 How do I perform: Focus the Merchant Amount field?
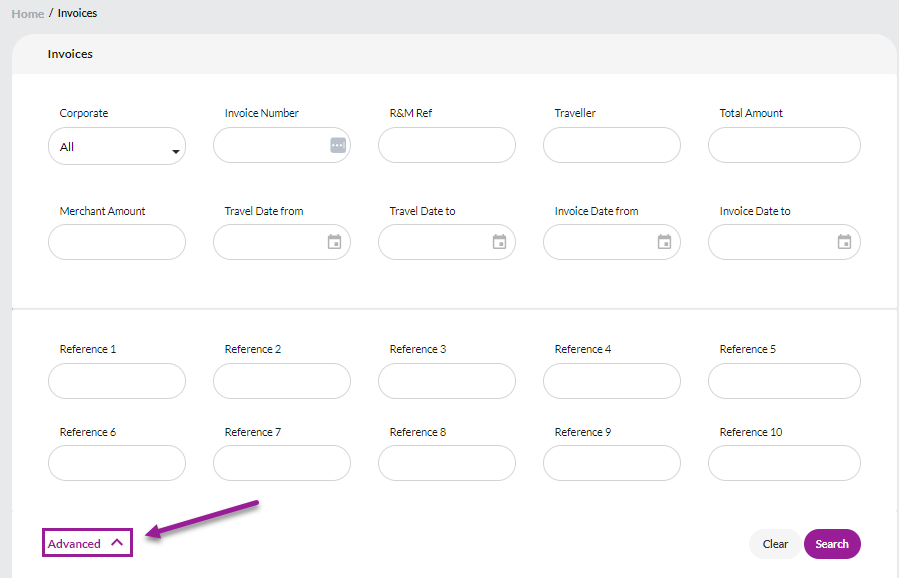point(117,242)
